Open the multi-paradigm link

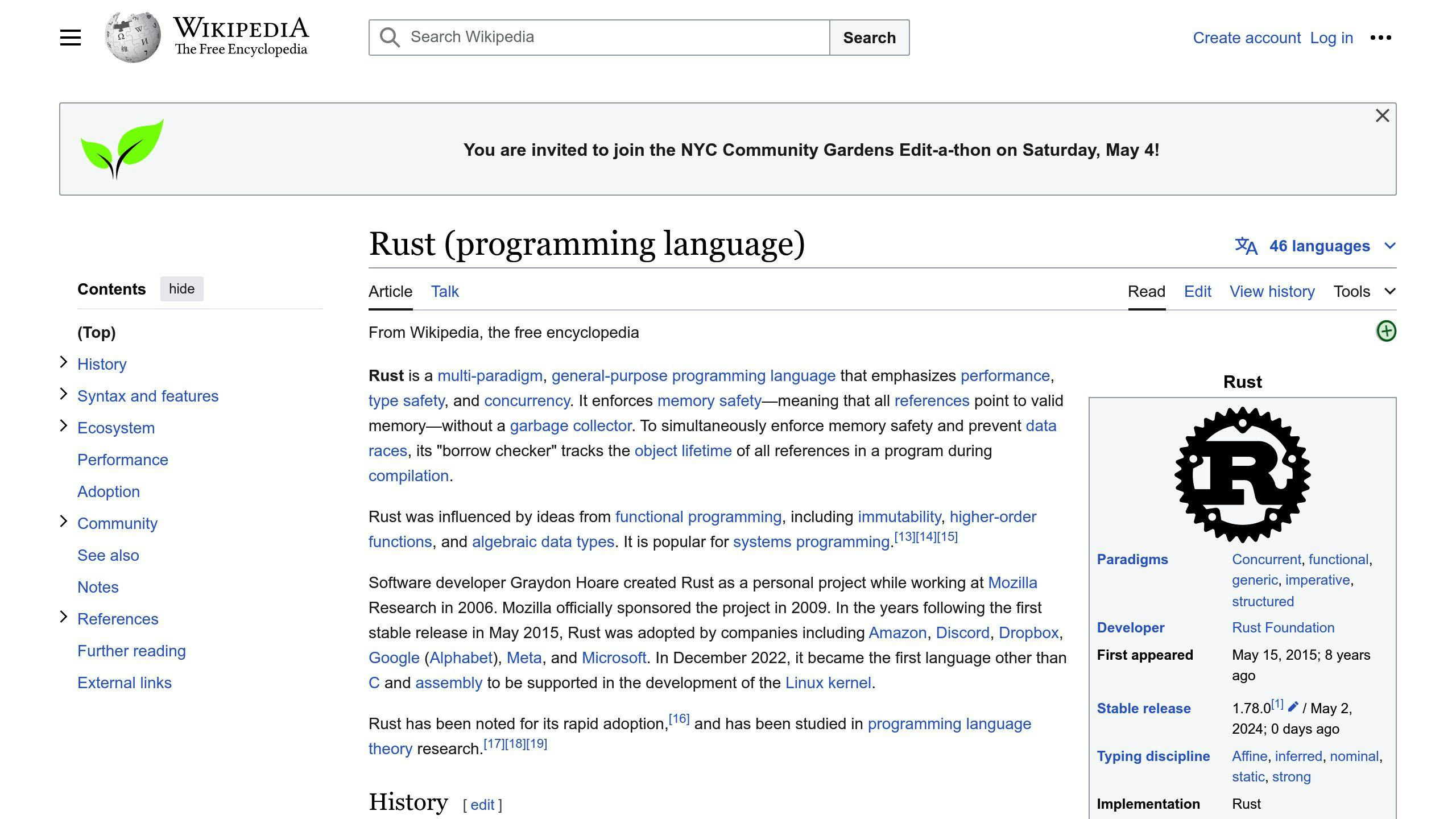pyautogui.click(x=490, y=376)
